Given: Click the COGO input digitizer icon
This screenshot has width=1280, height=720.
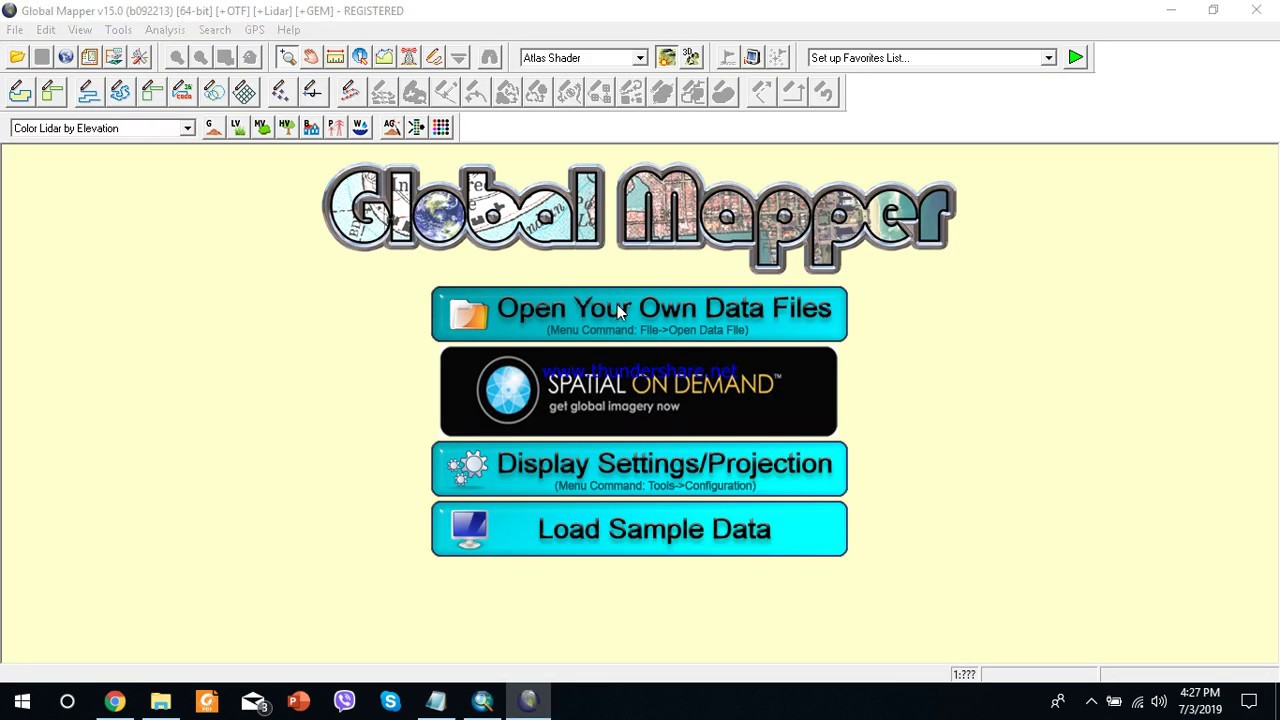Looking at the screenshot, I should pyautogui.click(x=182, y=92).
